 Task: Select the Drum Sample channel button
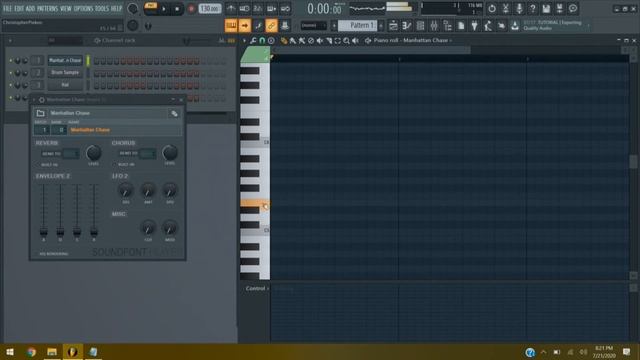65,73
